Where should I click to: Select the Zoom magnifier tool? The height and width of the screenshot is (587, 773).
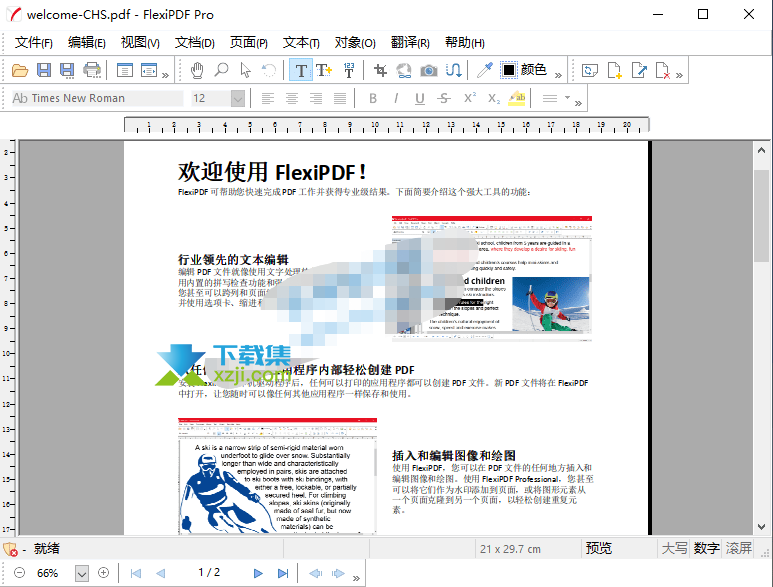(221, 70)
